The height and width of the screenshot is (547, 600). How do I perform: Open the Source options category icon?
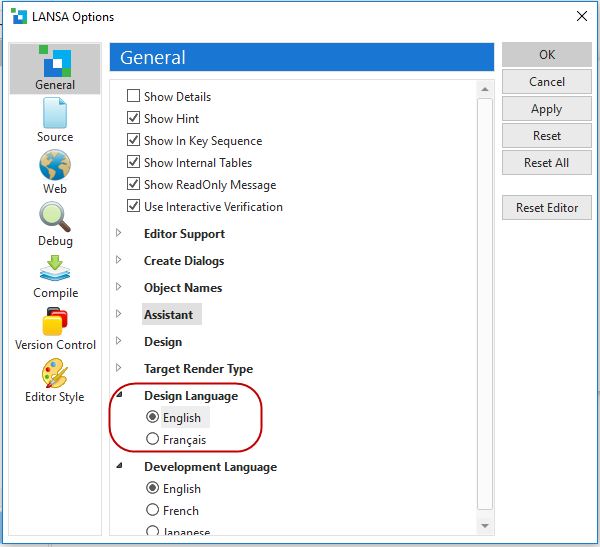point(55,113)
